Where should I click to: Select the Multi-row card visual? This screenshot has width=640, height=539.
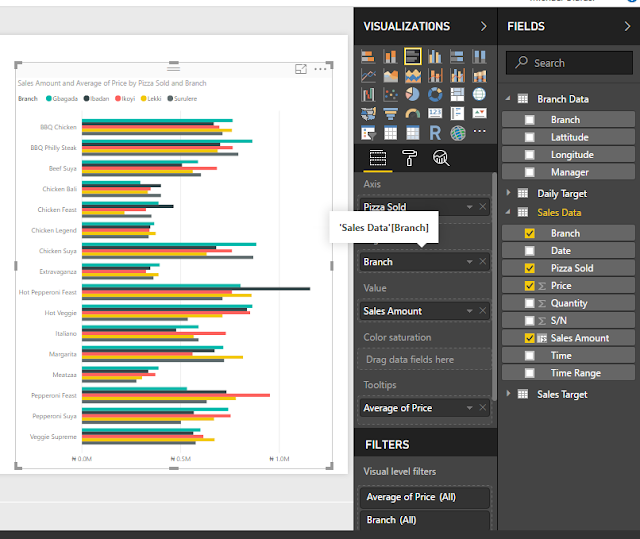[x=457, y=113]
